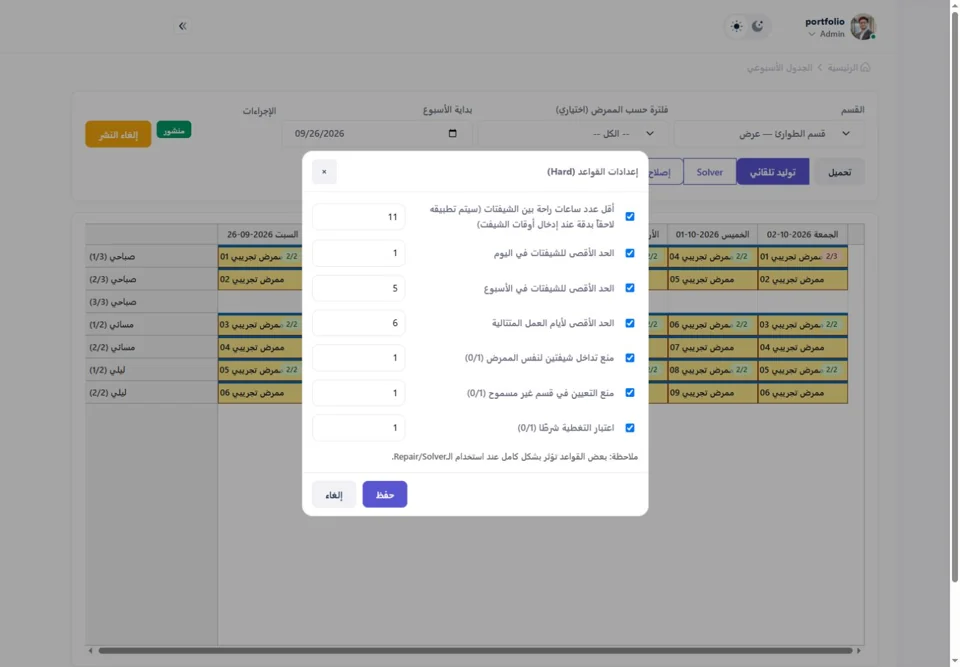The image size is (960, 667).
Task: Toggle coverage as condition checkbox
Action: (x=630, y=428)
